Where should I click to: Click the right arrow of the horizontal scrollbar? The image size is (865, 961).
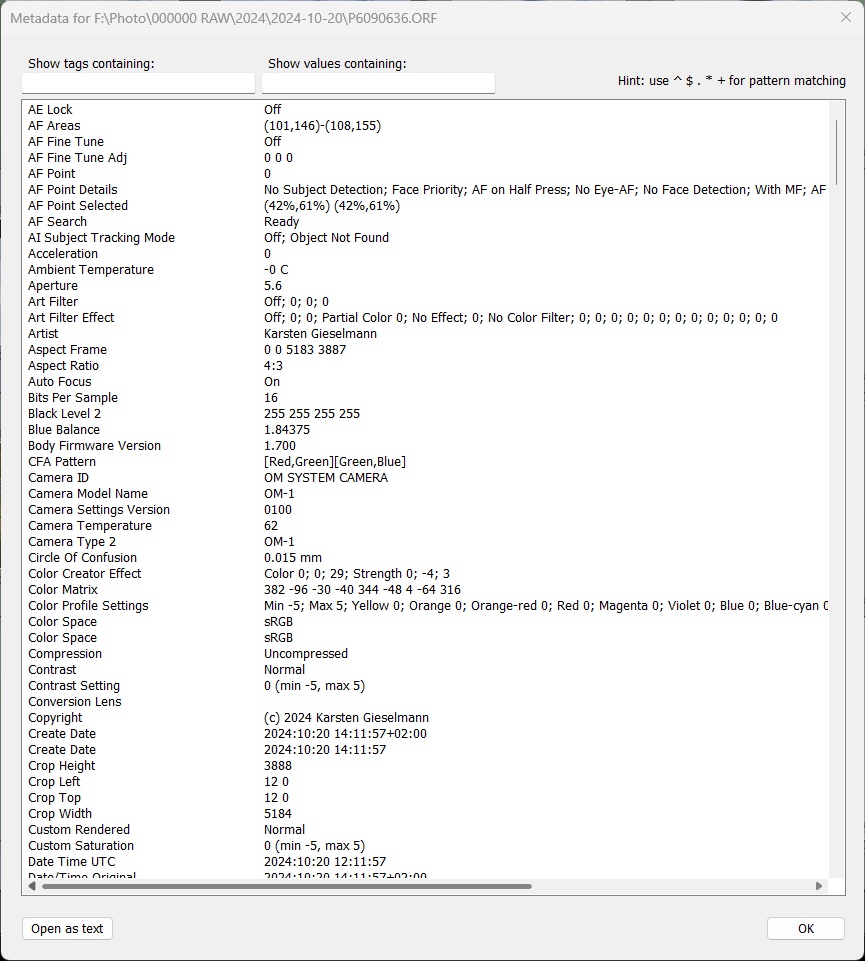(816, 886)
